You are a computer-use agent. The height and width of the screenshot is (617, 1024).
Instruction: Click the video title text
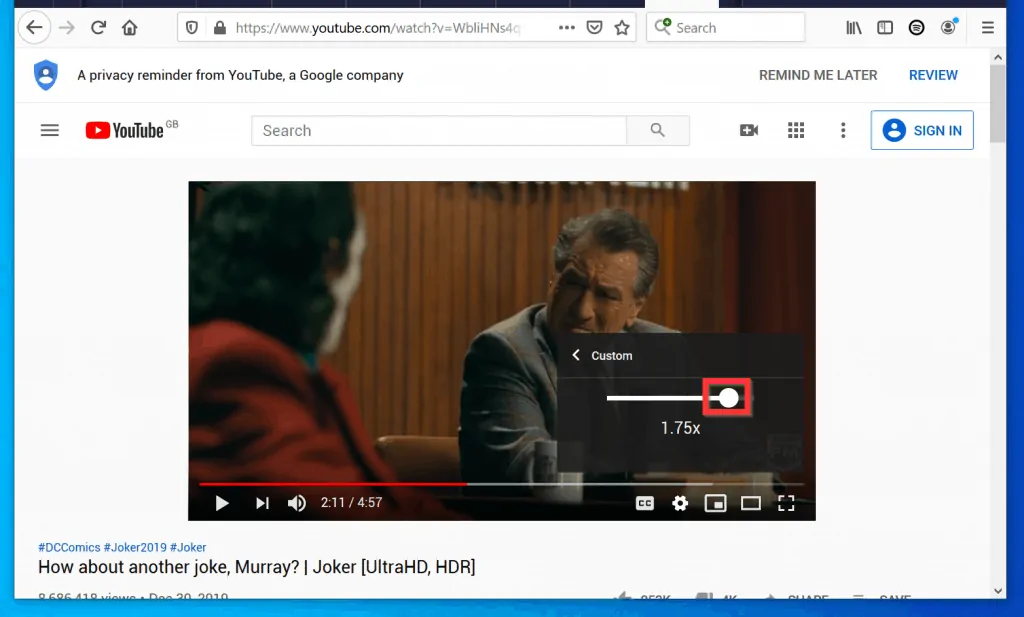click(257, 567)
